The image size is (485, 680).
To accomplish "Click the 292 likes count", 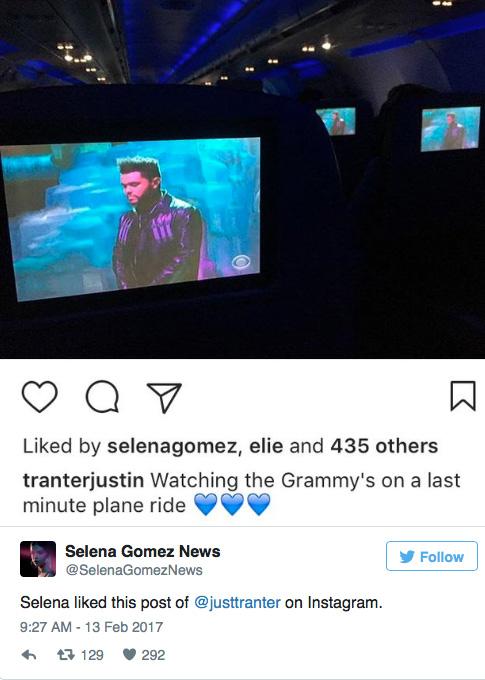I will coord(153,655).
